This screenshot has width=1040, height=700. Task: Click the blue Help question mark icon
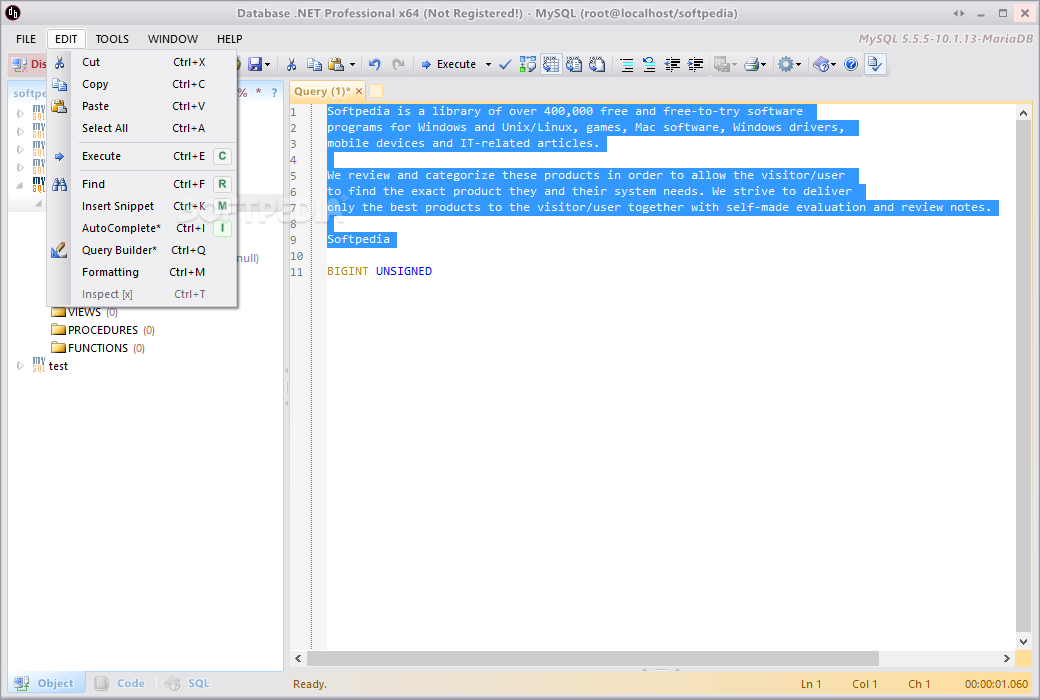[x=851, y=64]
